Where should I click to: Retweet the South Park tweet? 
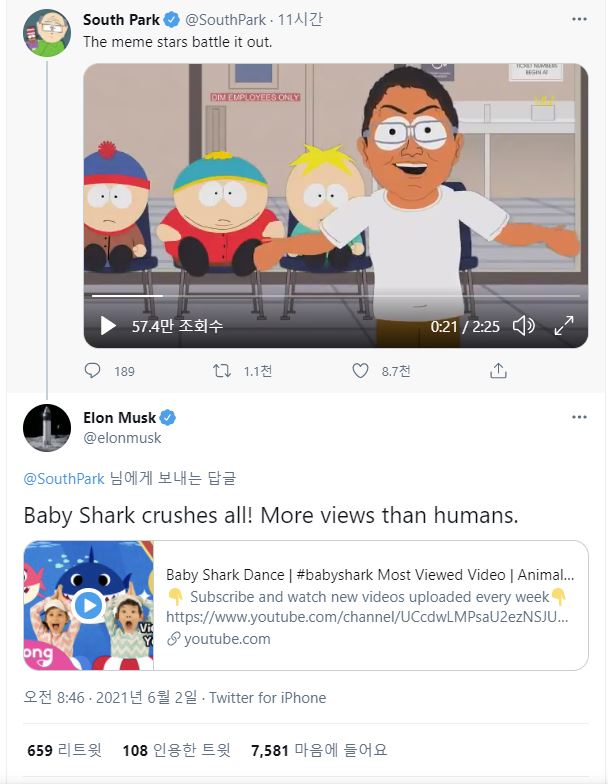pyautogui.click(x=222, y=371)
